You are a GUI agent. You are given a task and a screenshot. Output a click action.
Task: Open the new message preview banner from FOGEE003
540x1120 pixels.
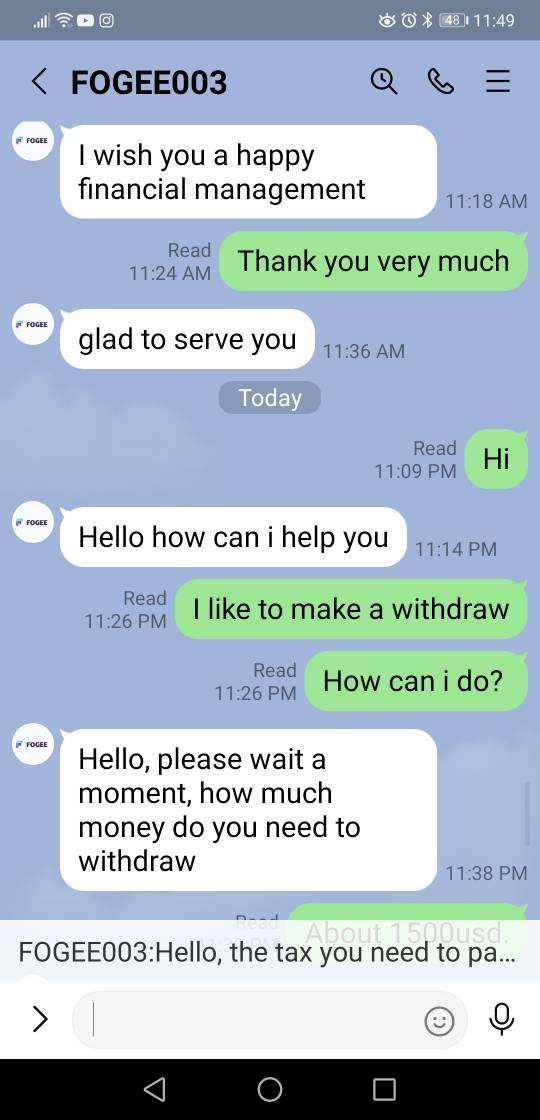pos(270,951)
